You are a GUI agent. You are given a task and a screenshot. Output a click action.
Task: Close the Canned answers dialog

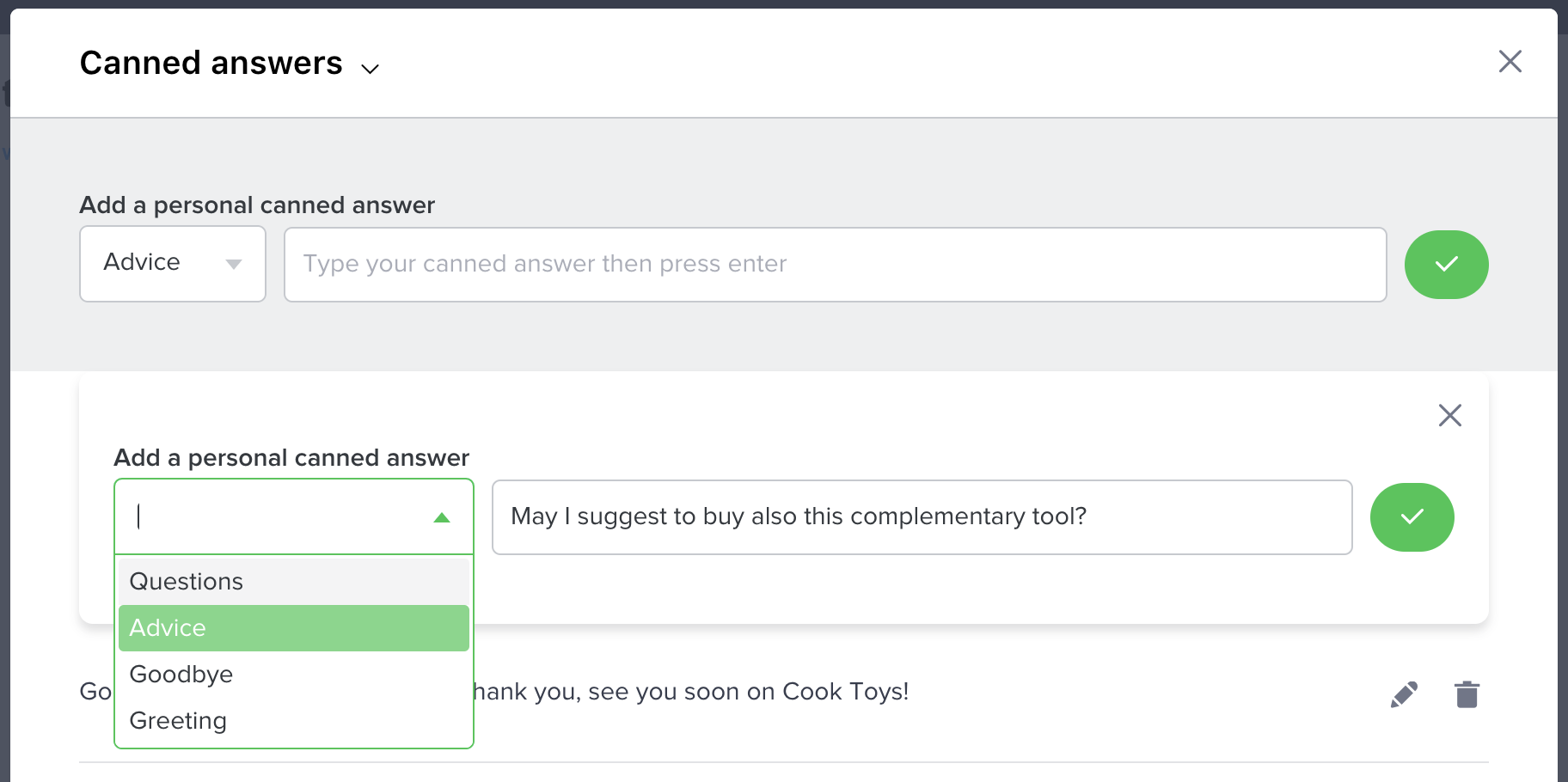(1510, 61)
